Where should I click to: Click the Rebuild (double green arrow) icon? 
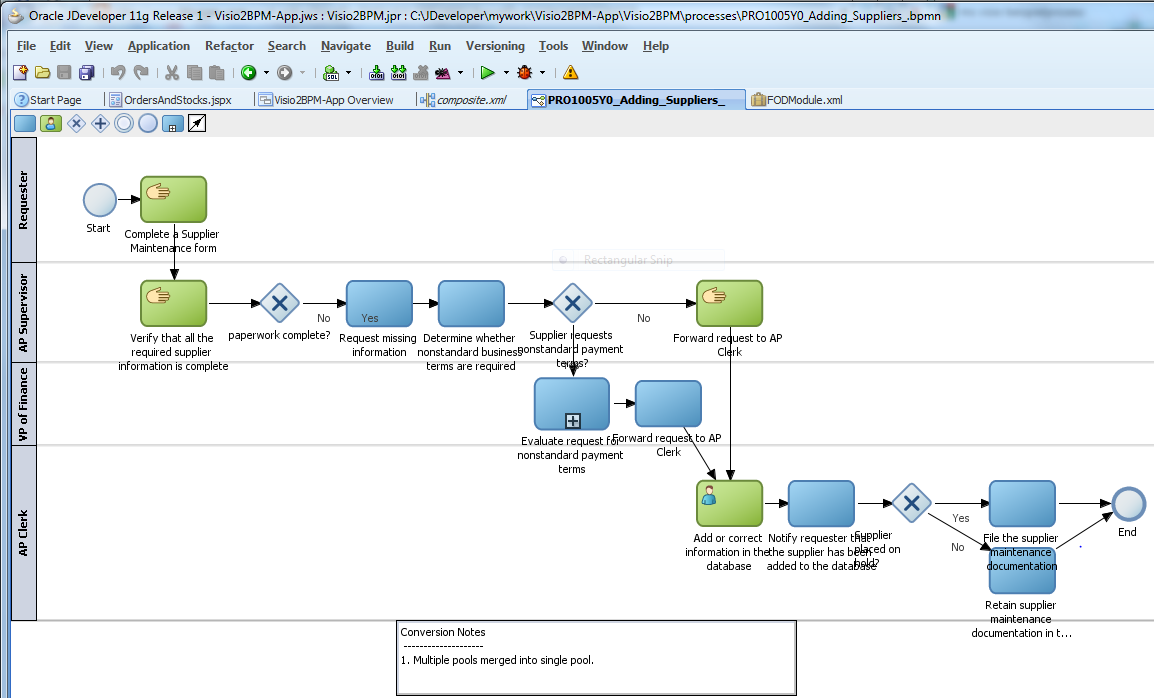coord(399,72)
